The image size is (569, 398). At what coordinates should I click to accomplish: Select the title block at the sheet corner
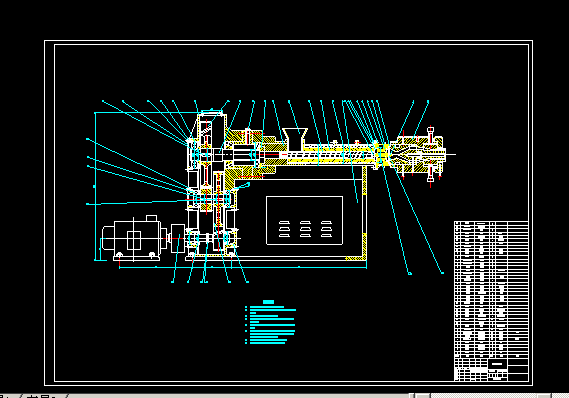pyautogui.click(x=491, y=369)
